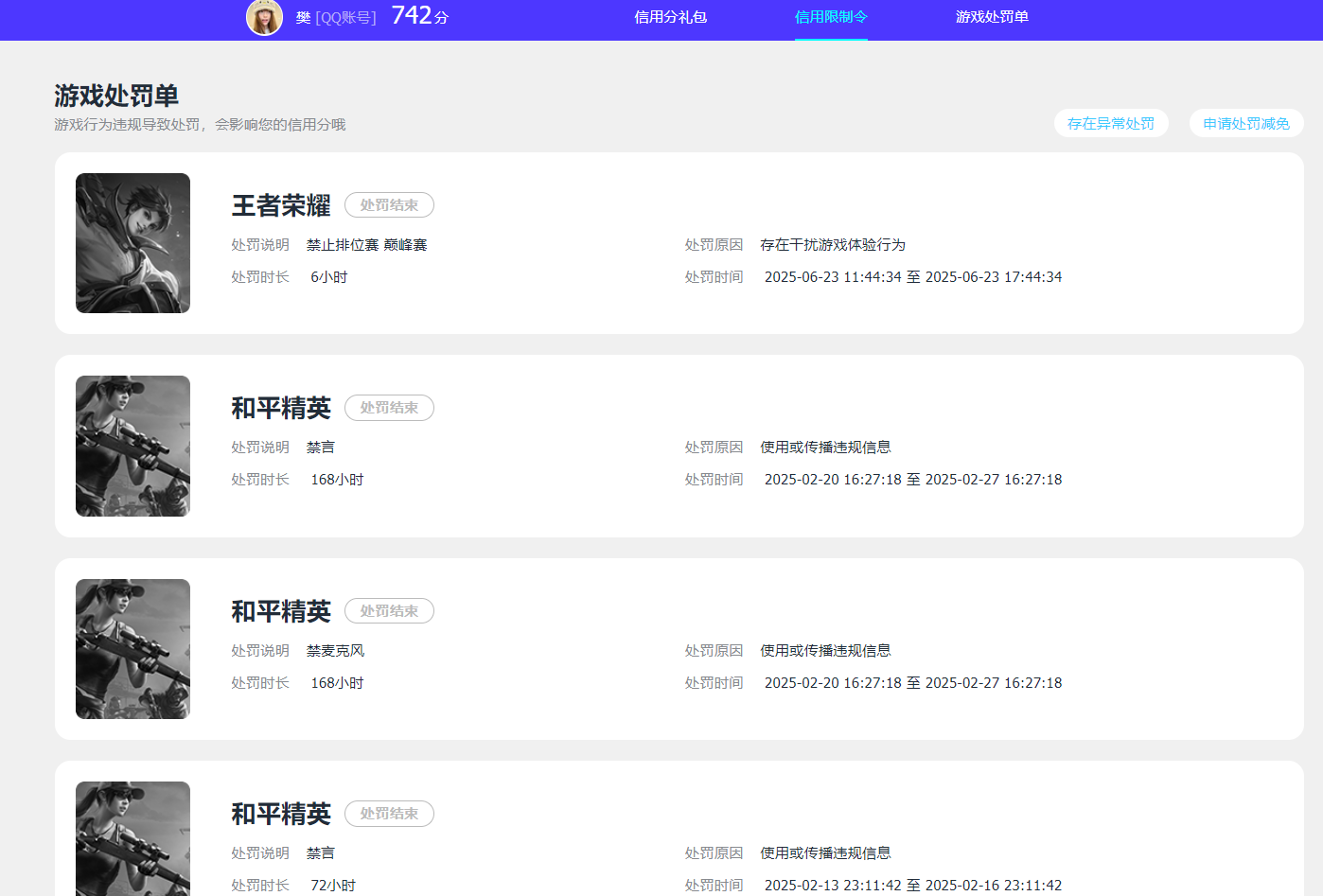Click the user avatar in the header
This screenshot has width=1323, height=896.
click(x=264, y=17)
